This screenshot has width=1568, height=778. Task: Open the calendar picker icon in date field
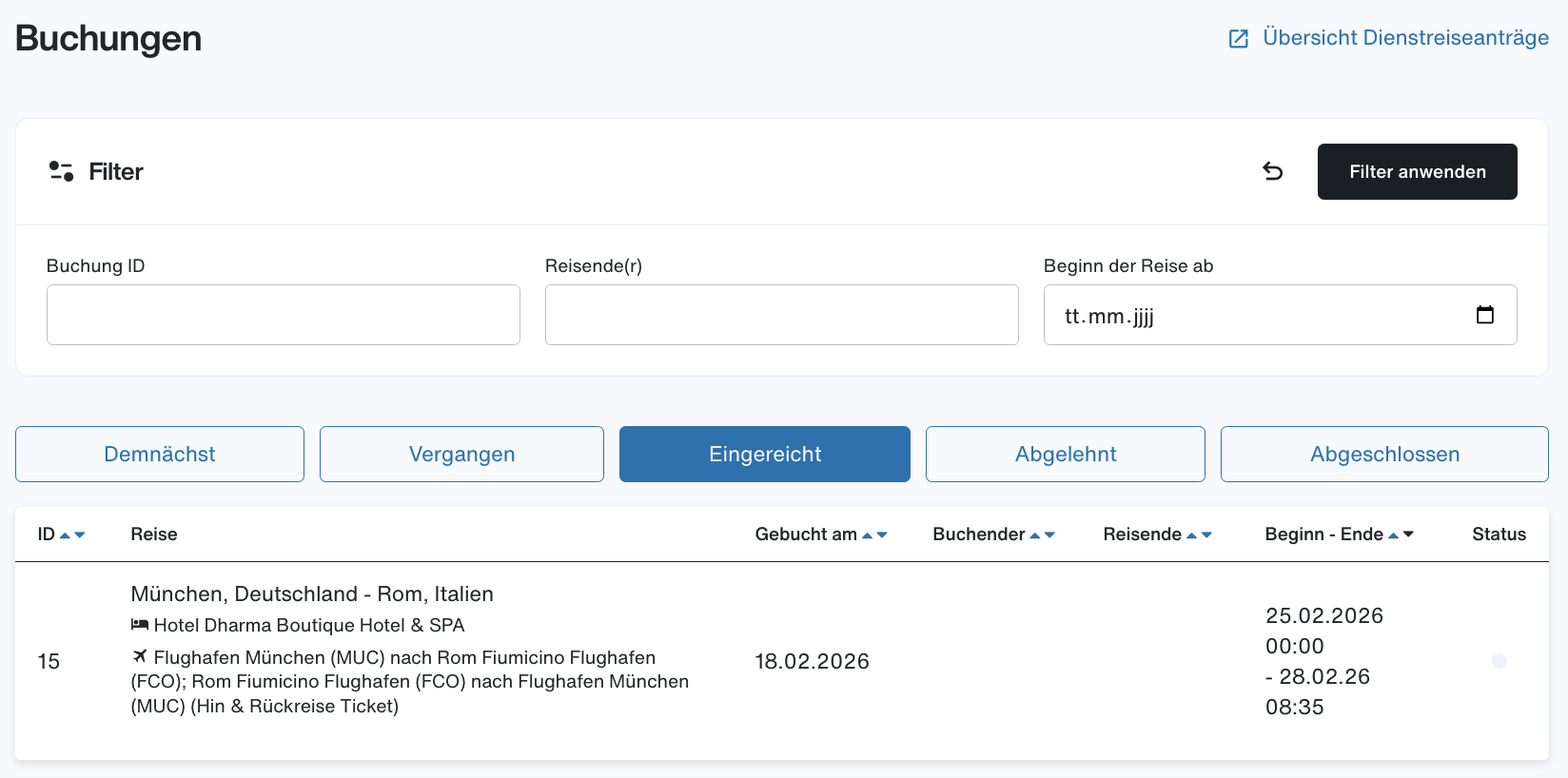pos(1485,315)
